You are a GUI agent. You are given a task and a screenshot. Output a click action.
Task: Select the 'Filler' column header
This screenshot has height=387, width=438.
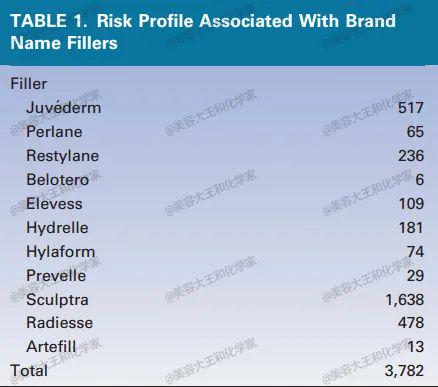(29, 84)
